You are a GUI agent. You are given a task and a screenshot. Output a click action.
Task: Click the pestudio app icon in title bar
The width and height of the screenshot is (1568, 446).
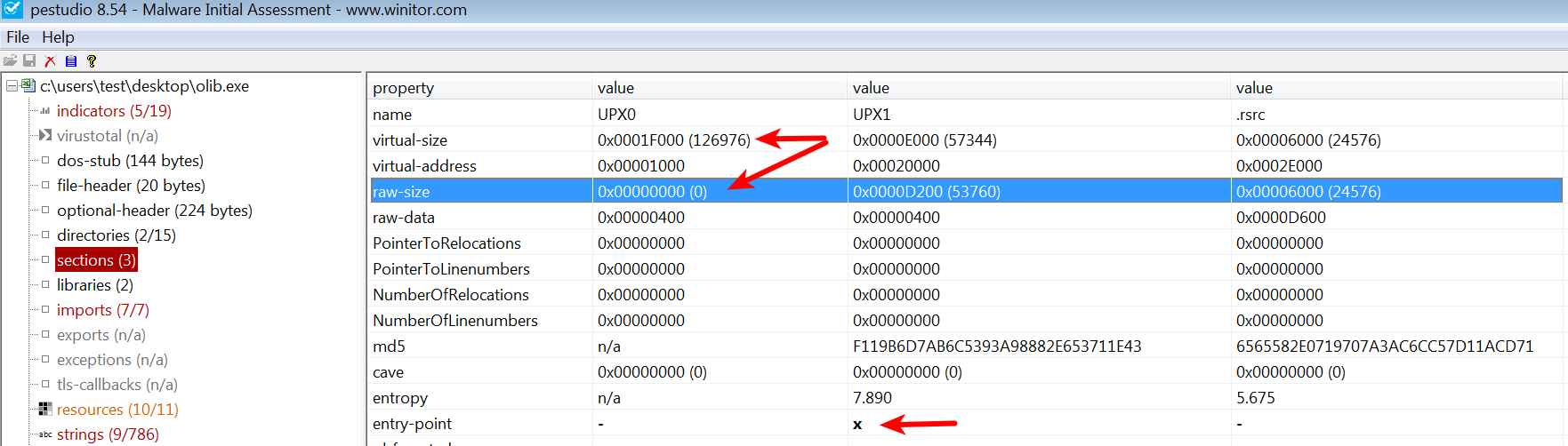[x=12, y=10]
